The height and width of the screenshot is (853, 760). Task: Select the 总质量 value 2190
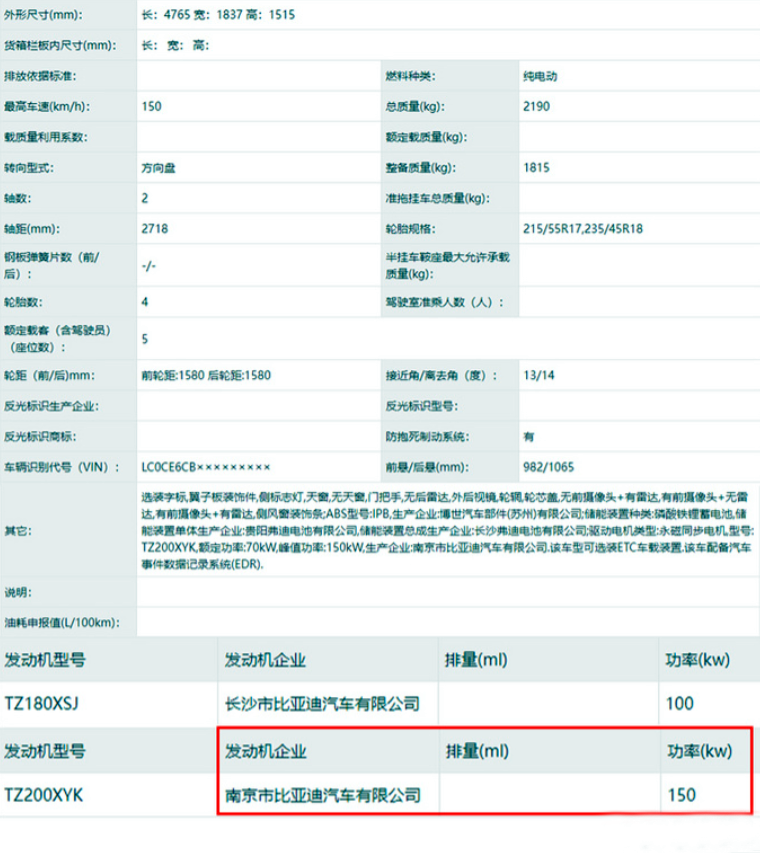coord(536,106)
